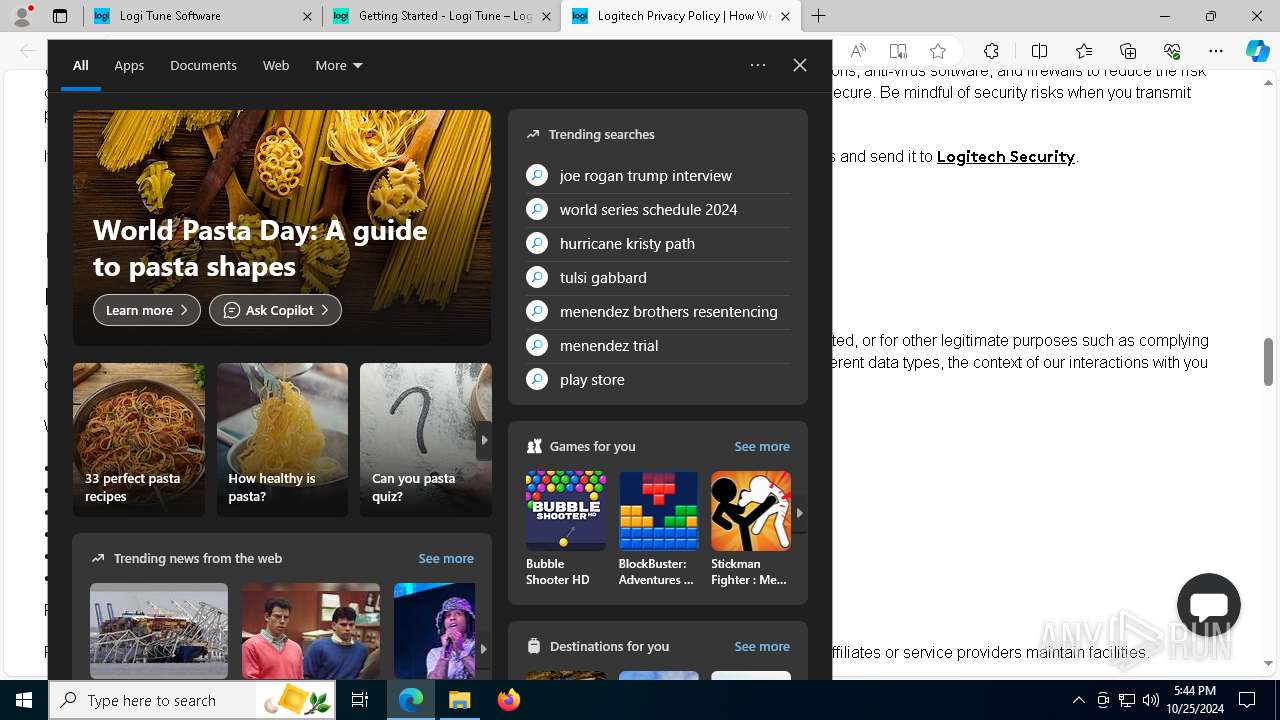Show hidden system tray icons
This screenshot has height=720, width=1280.
tap(1078, 700)
